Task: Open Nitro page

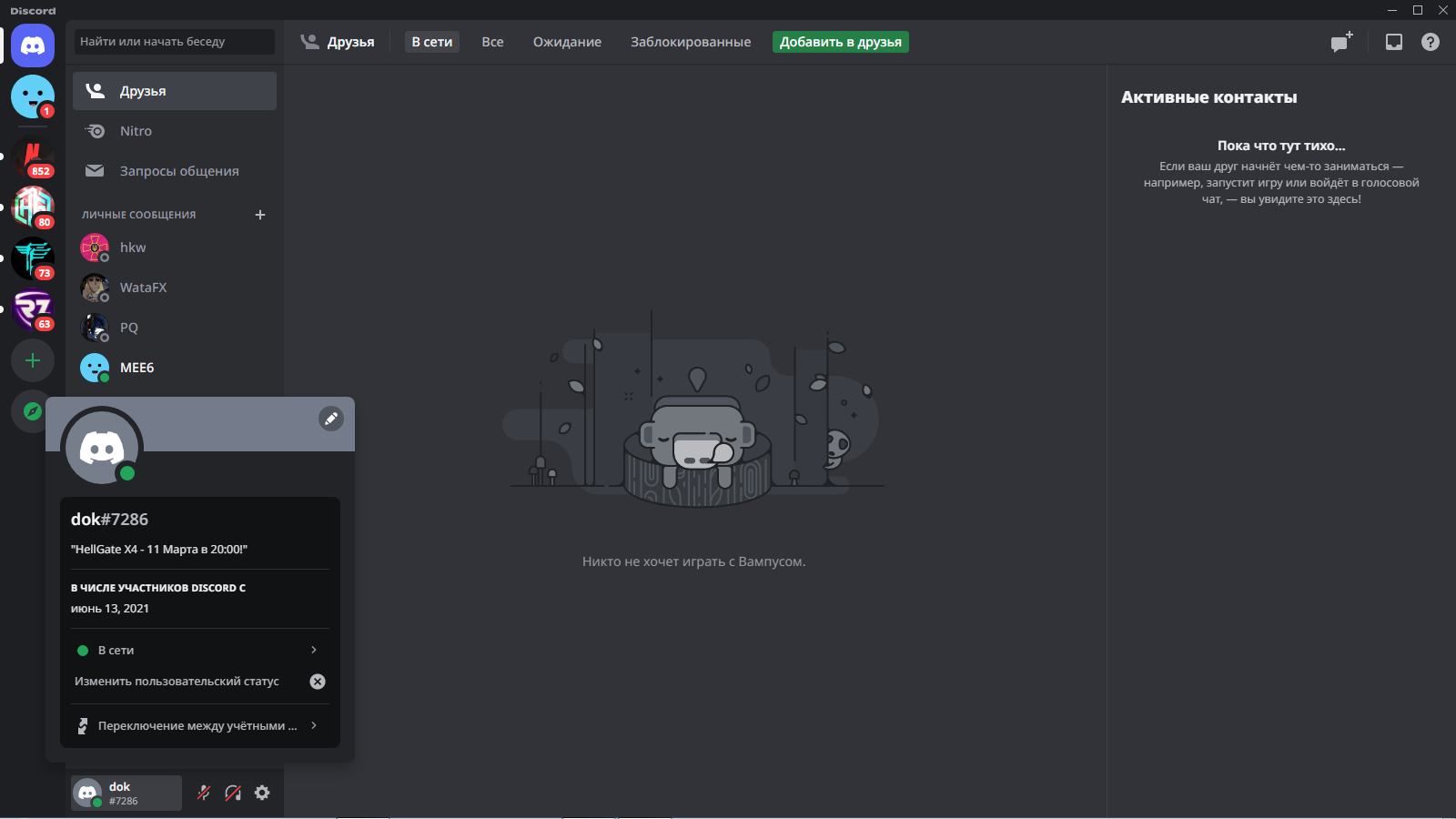Action: click(x=175, y=131)
